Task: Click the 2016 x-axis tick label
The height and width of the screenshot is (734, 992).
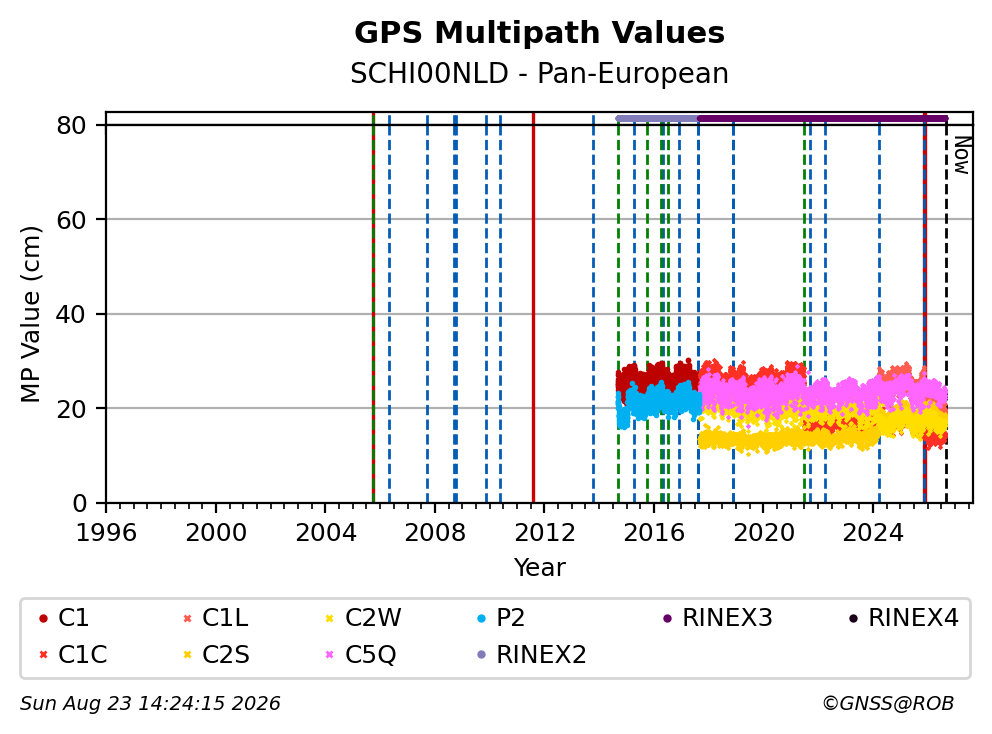Action: point(654,533)
